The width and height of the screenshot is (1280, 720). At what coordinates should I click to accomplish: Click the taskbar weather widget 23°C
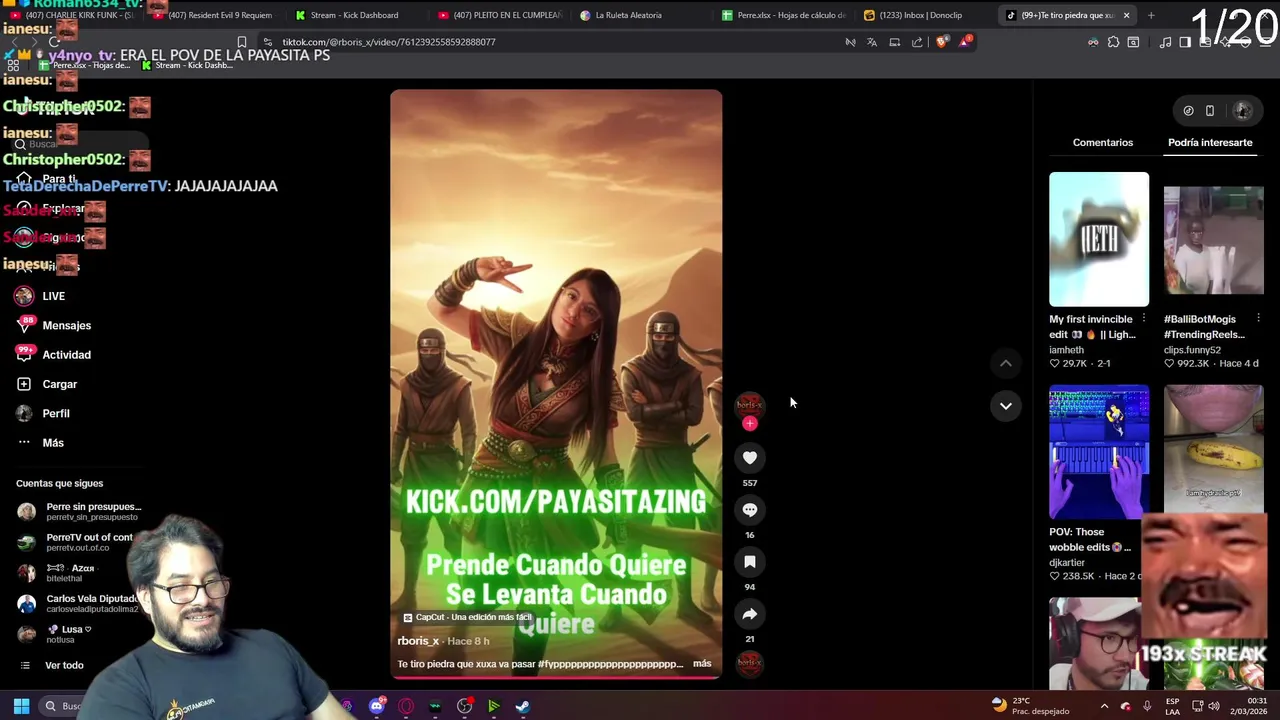1030,706
